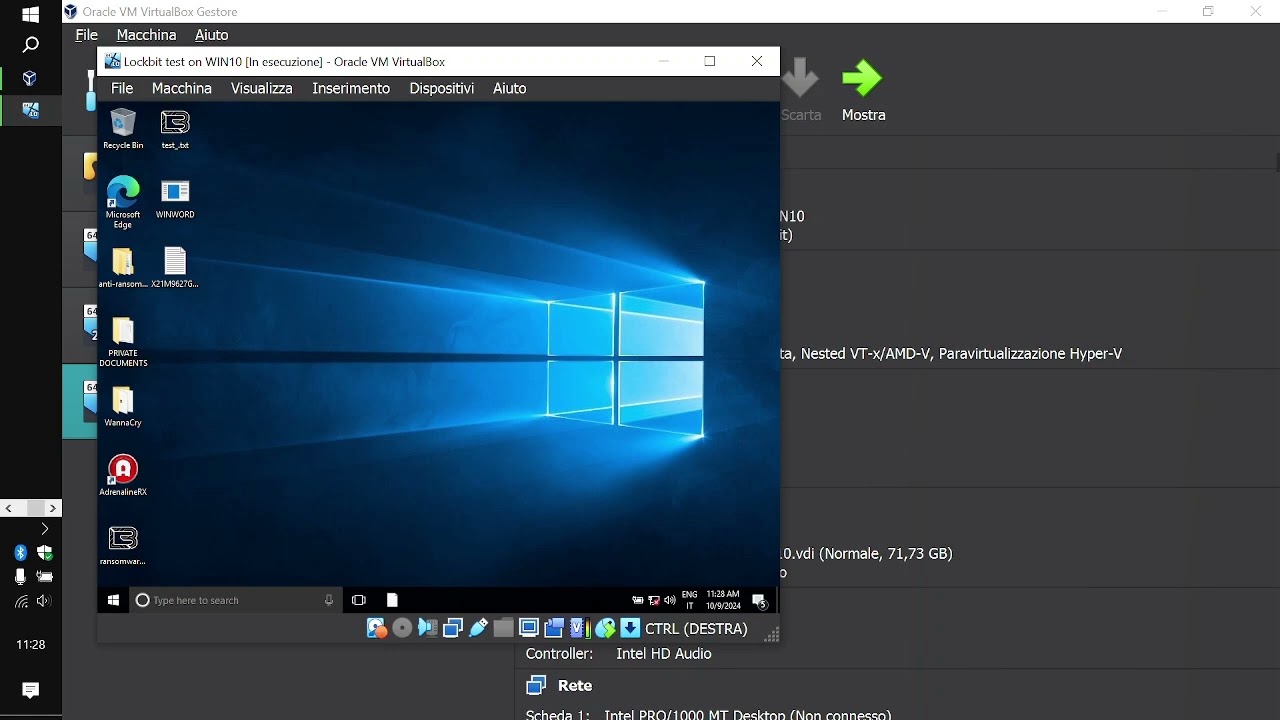This screenshot has width=1280, height=720.
Task: Click host horizontal scrollbar right arrow
Action: coord(53,508)
